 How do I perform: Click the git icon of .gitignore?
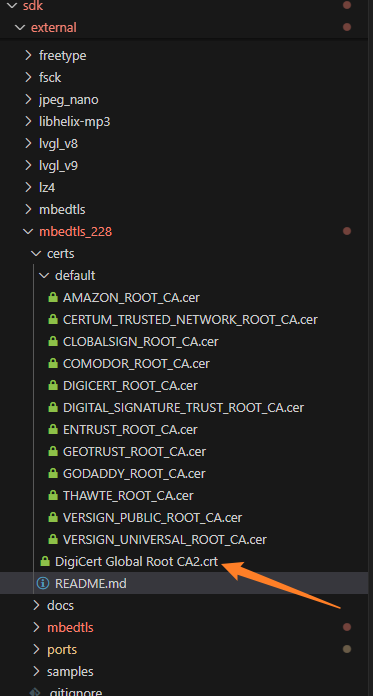pyautogui.click(x=35, y=692)
